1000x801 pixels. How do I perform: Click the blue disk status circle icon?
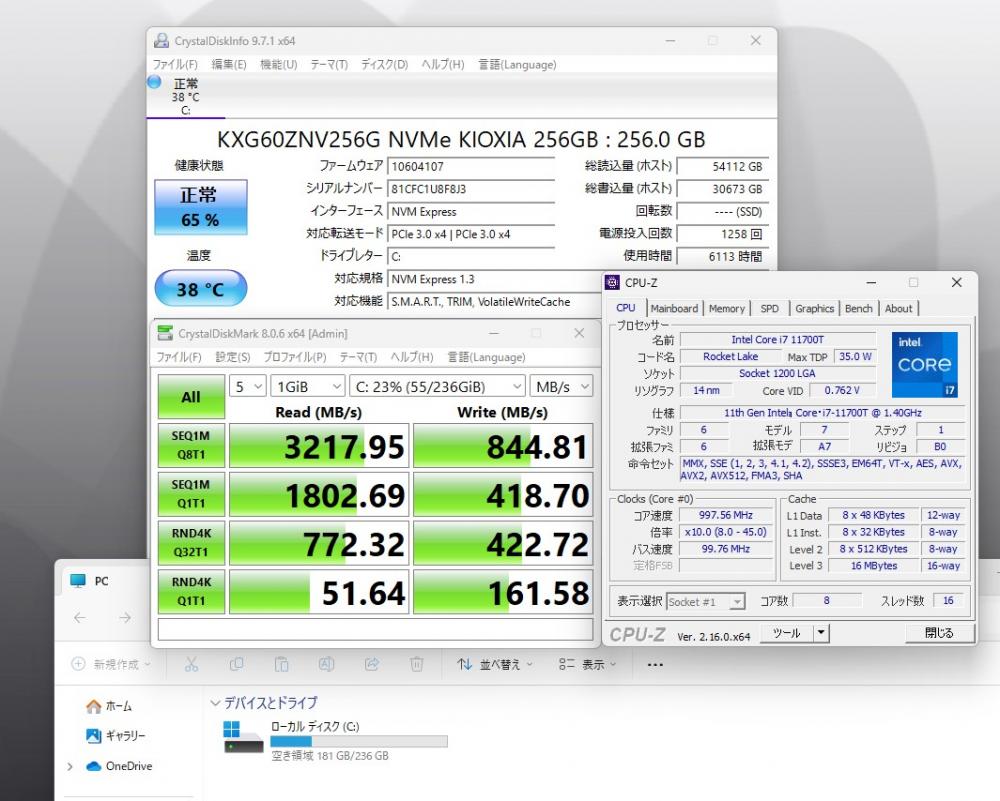tap(154, 82)
